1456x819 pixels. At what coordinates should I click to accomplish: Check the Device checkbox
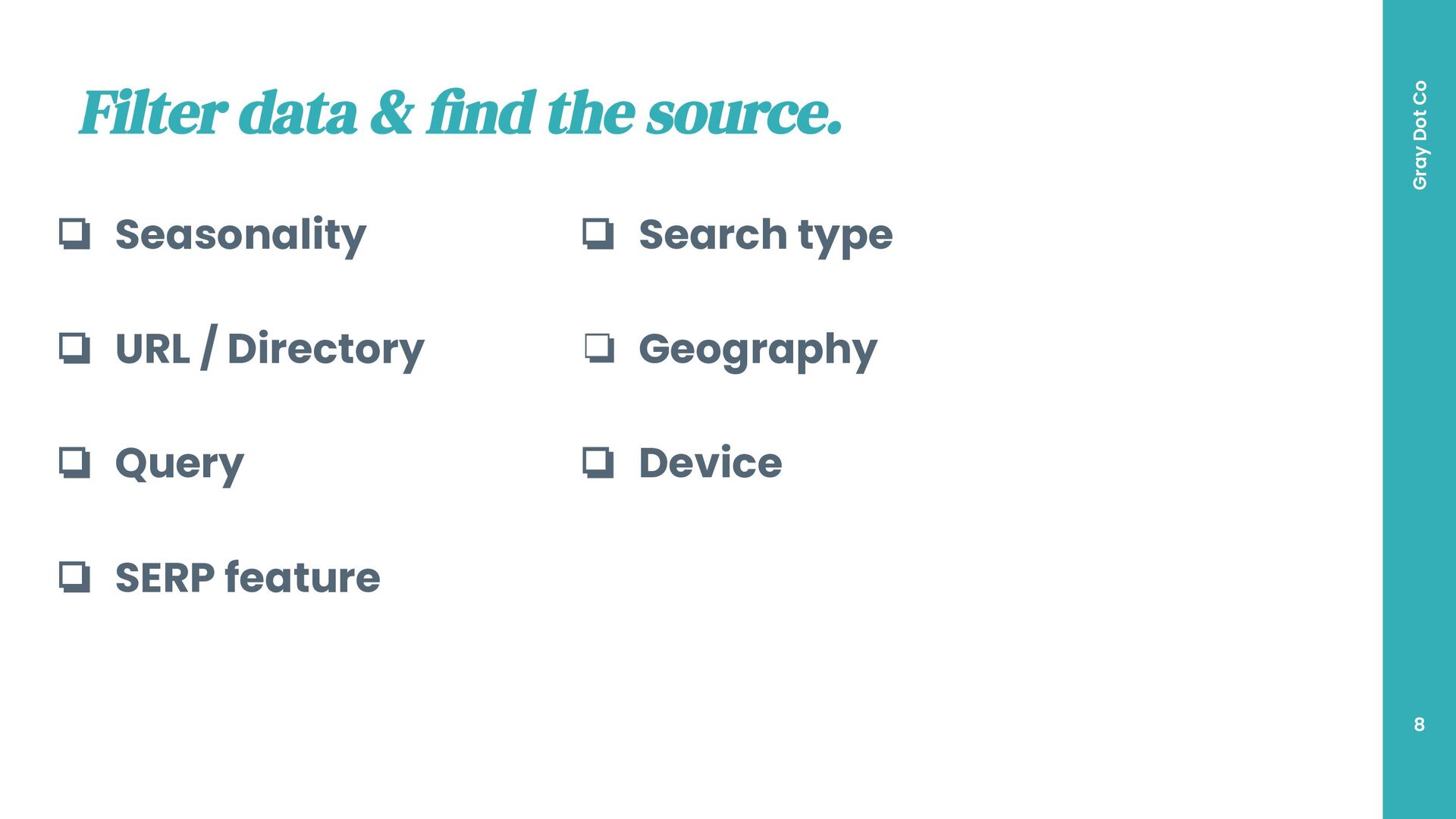(x=598, y=463)
